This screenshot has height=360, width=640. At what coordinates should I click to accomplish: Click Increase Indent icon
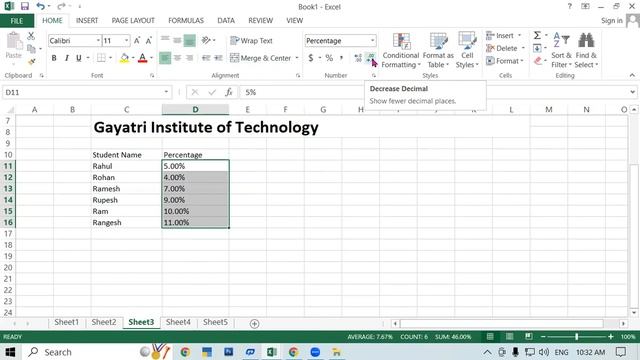(x=218, y=58)
